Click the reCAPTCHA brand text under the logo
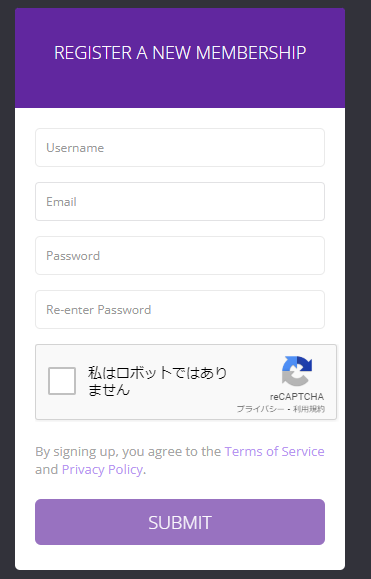 click(297, 397)
